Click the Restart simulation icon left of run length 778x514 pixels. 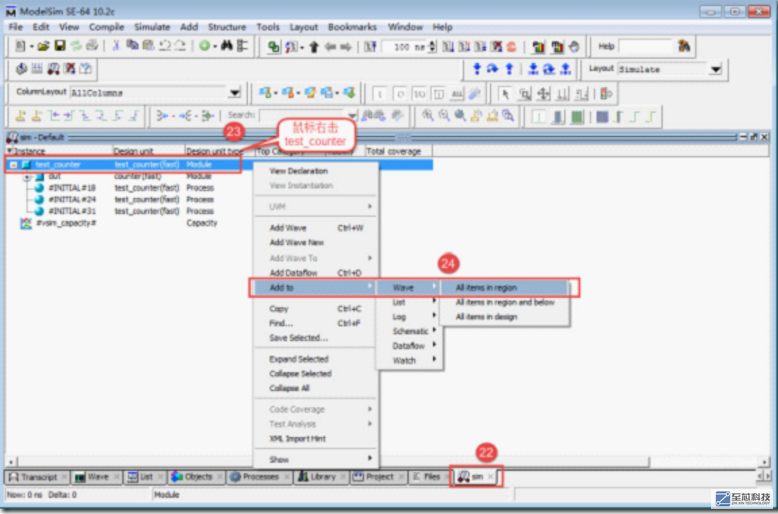tap(370, 47)
